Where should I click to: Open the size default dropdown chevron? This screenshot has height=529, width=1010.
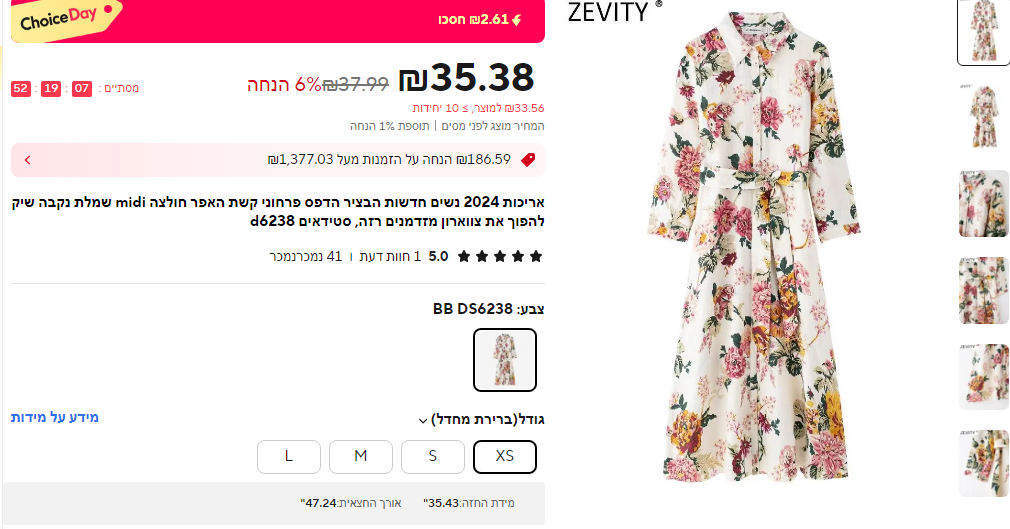423,420
